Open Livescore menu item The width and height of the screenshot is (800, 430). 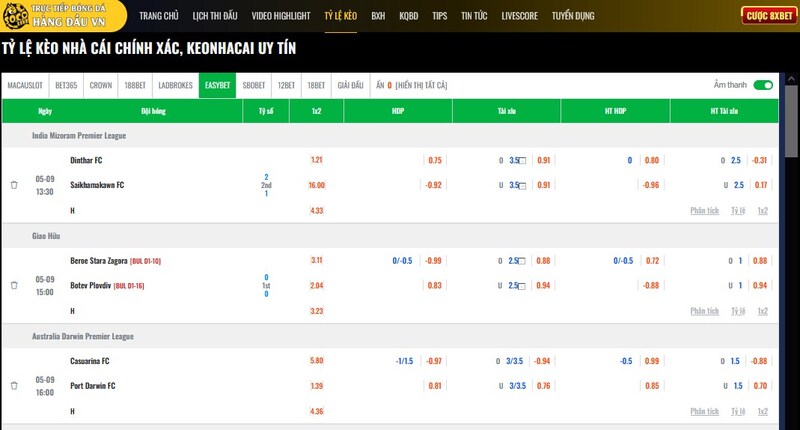click(x=519, y=16)
